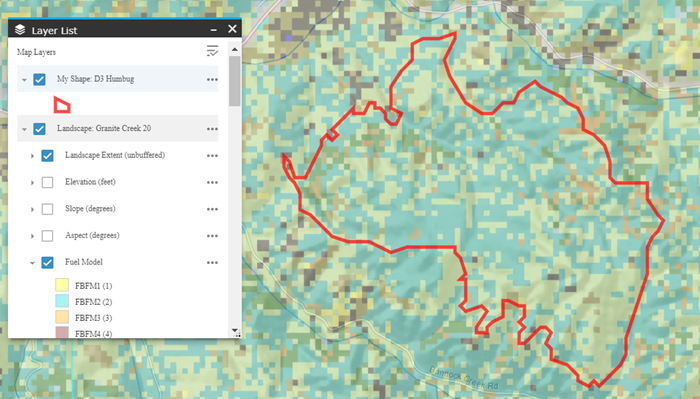This screenshot has height=399, width=700.
Task: Click the red polygon legend symbol
Action: 62,104
